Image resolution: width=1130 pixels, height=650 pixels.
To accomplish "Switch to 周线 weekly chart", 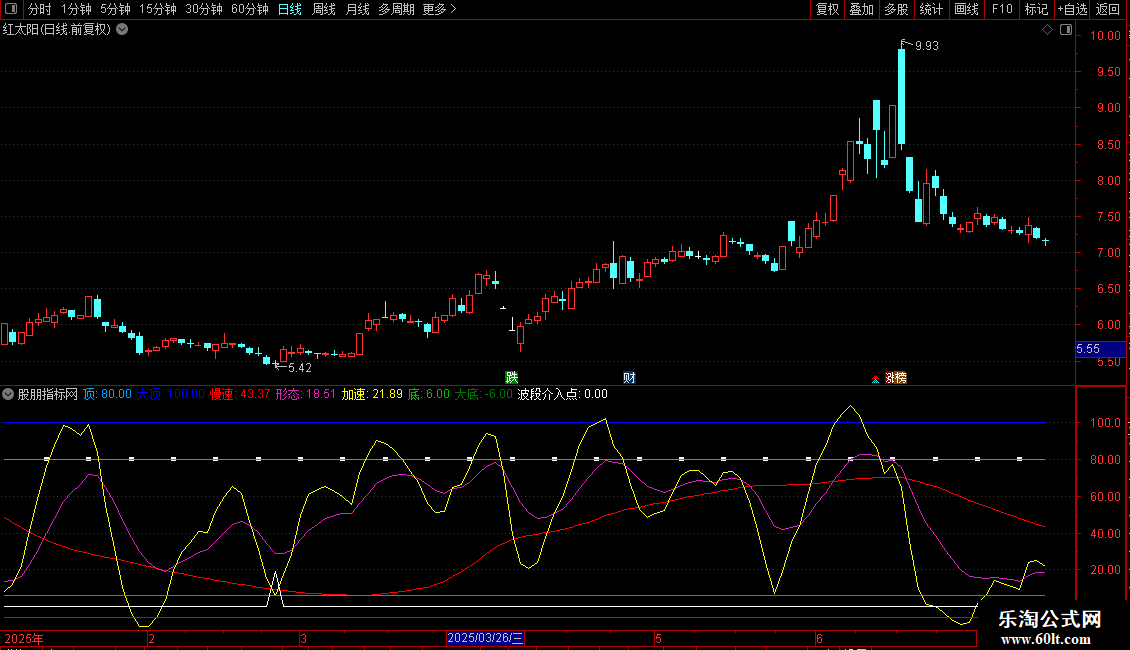I will (x=324, y=9).
